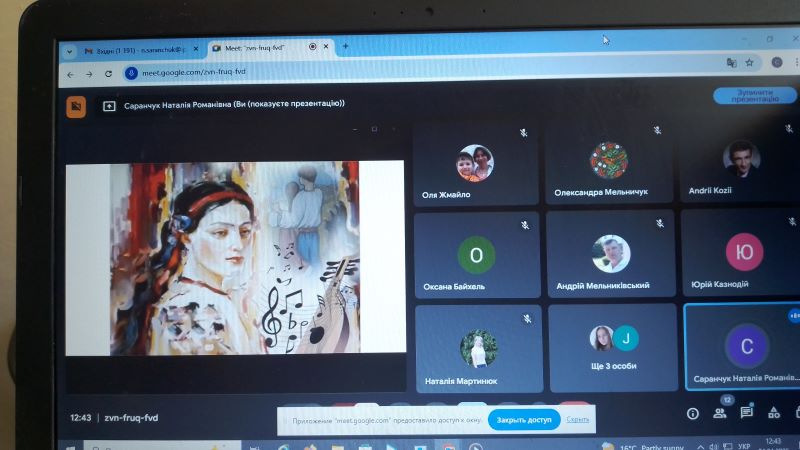Select Андрій Мельниківський participant tile
The image size is (800, 450).
pyautogui.click(x=611, y=253)
